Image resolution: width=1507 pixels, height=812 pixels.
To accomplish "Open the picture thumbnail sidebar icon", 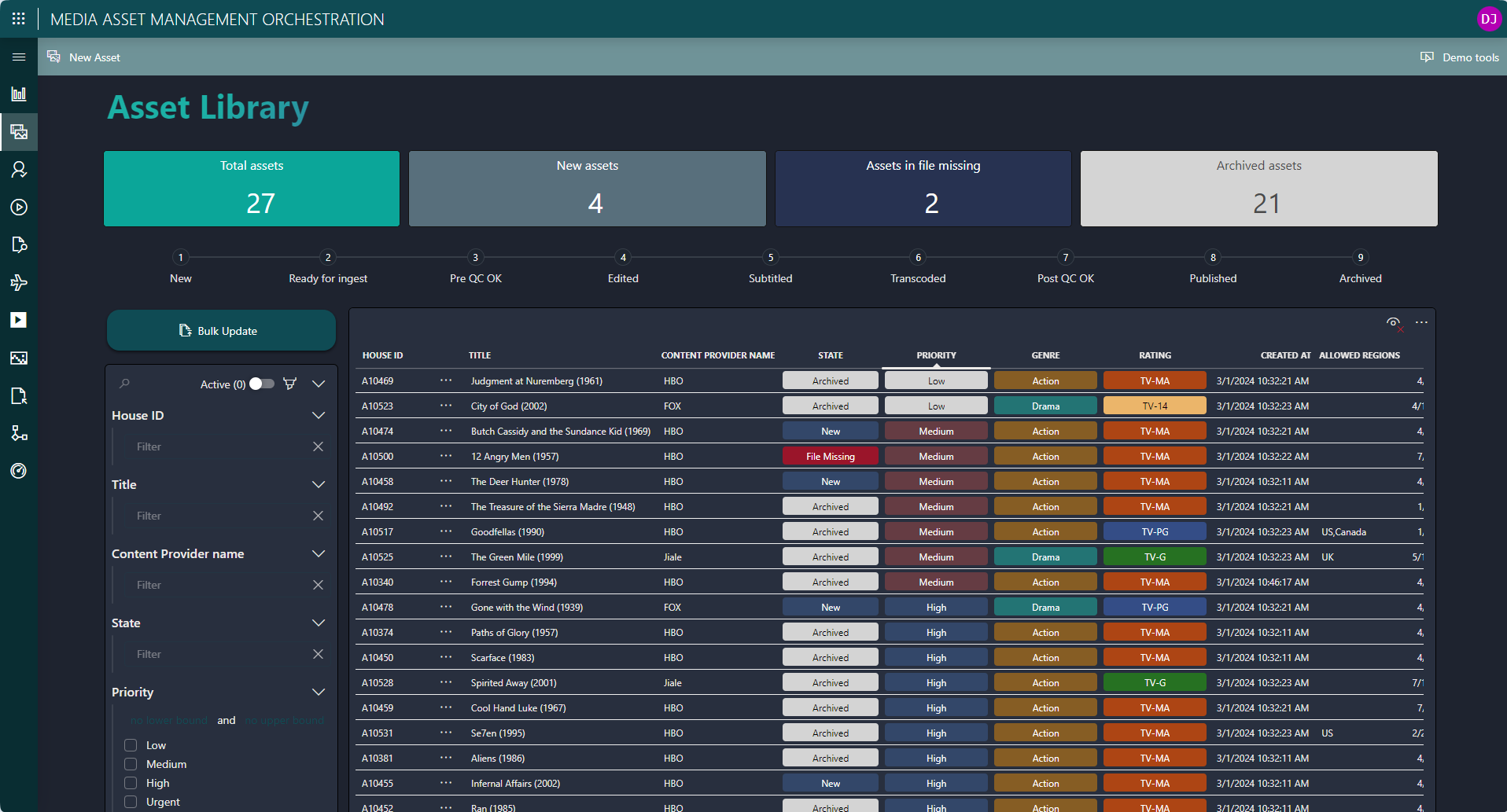I will pyautogui.click(x=19, y=358).
